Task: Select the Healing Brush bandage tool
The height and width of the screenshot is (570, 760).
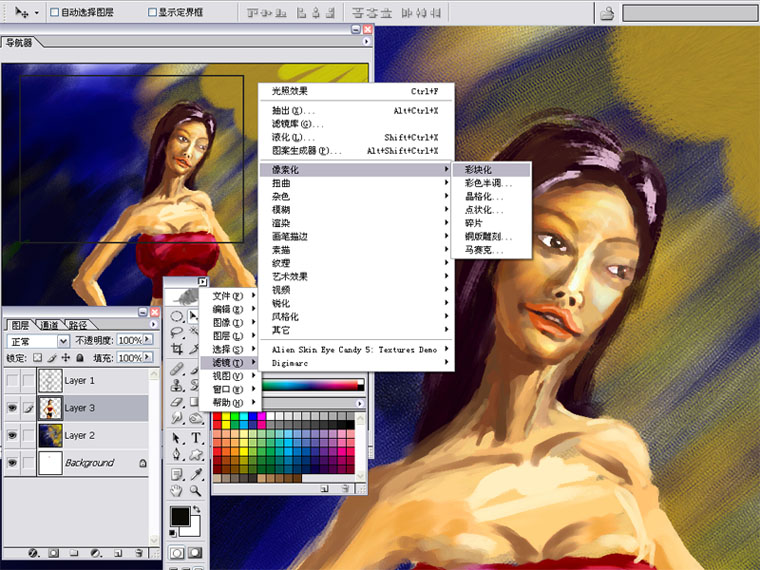Action: point(176,369)
